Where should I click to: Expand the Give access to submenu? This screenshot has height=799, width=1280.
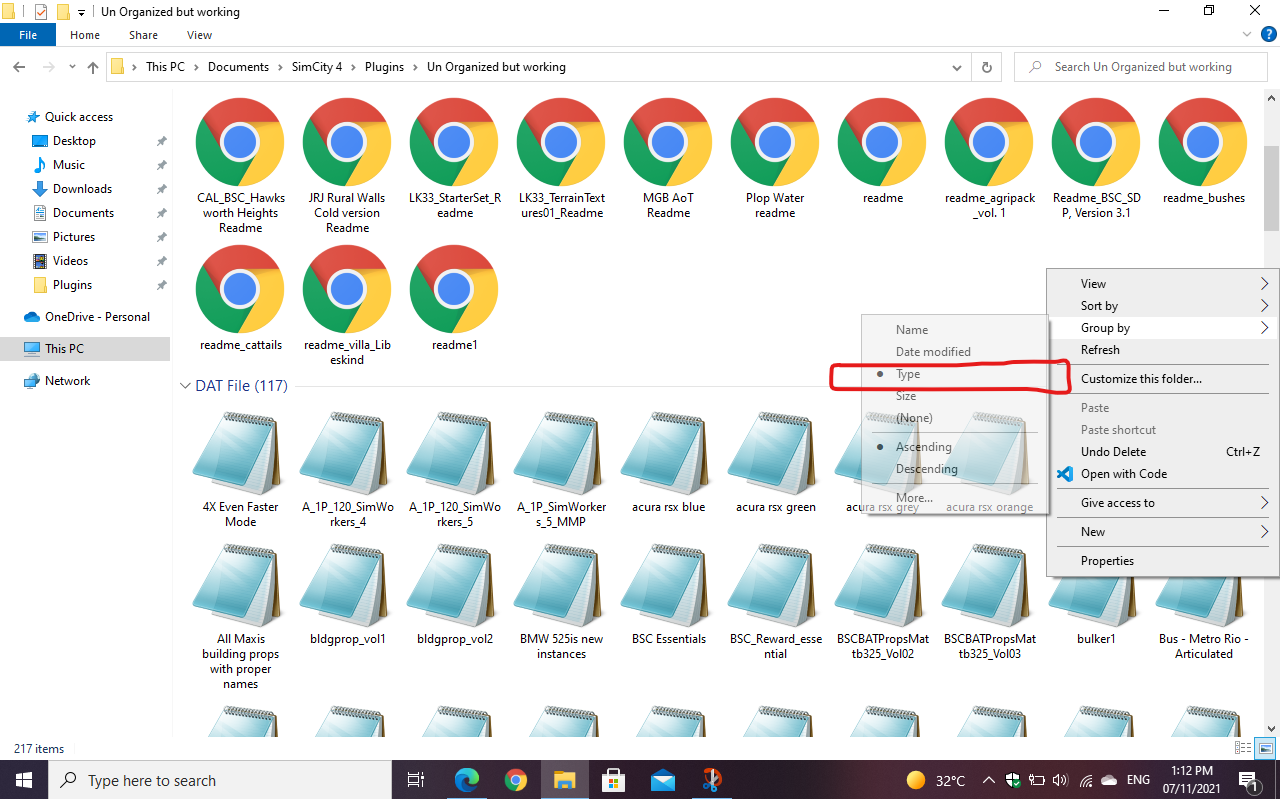pyautogui.click(x=1164, y=503)
